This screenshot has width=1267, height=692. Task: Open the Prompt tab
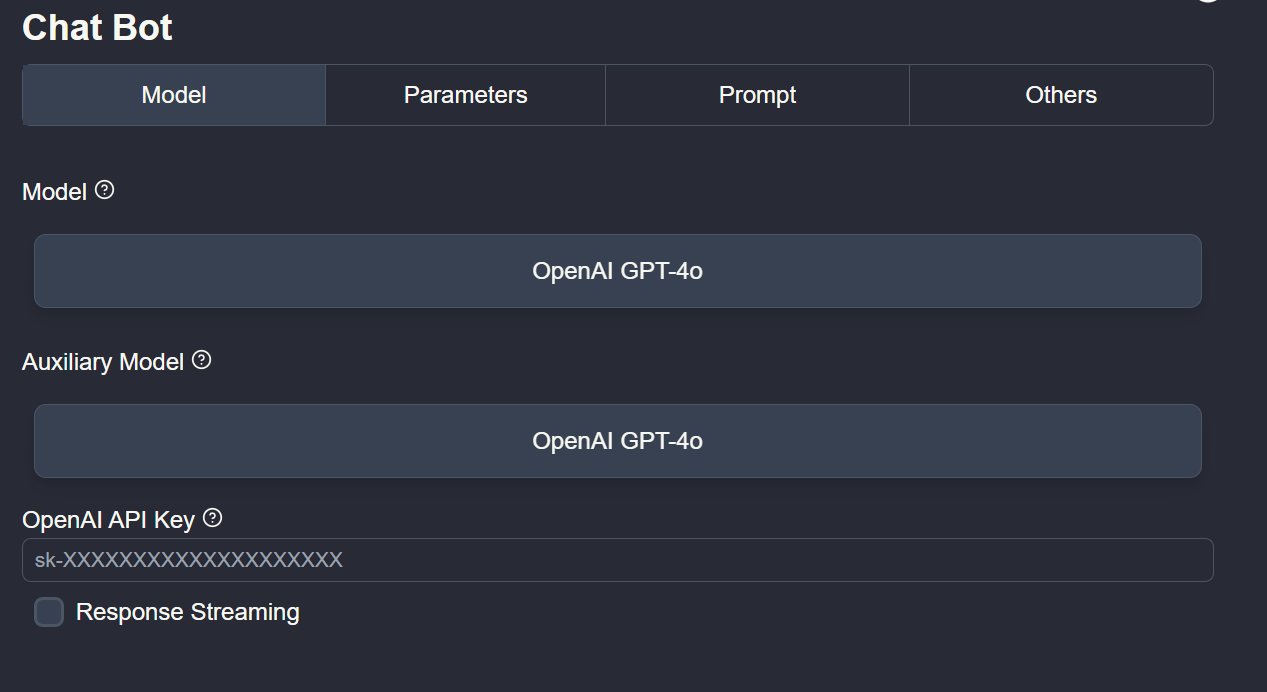pos(757,95)
